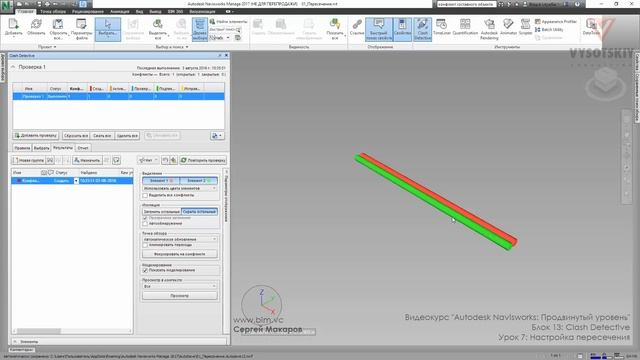Open Appearance Profiler
Screen dimensions: 640x360
coord(556,21)
